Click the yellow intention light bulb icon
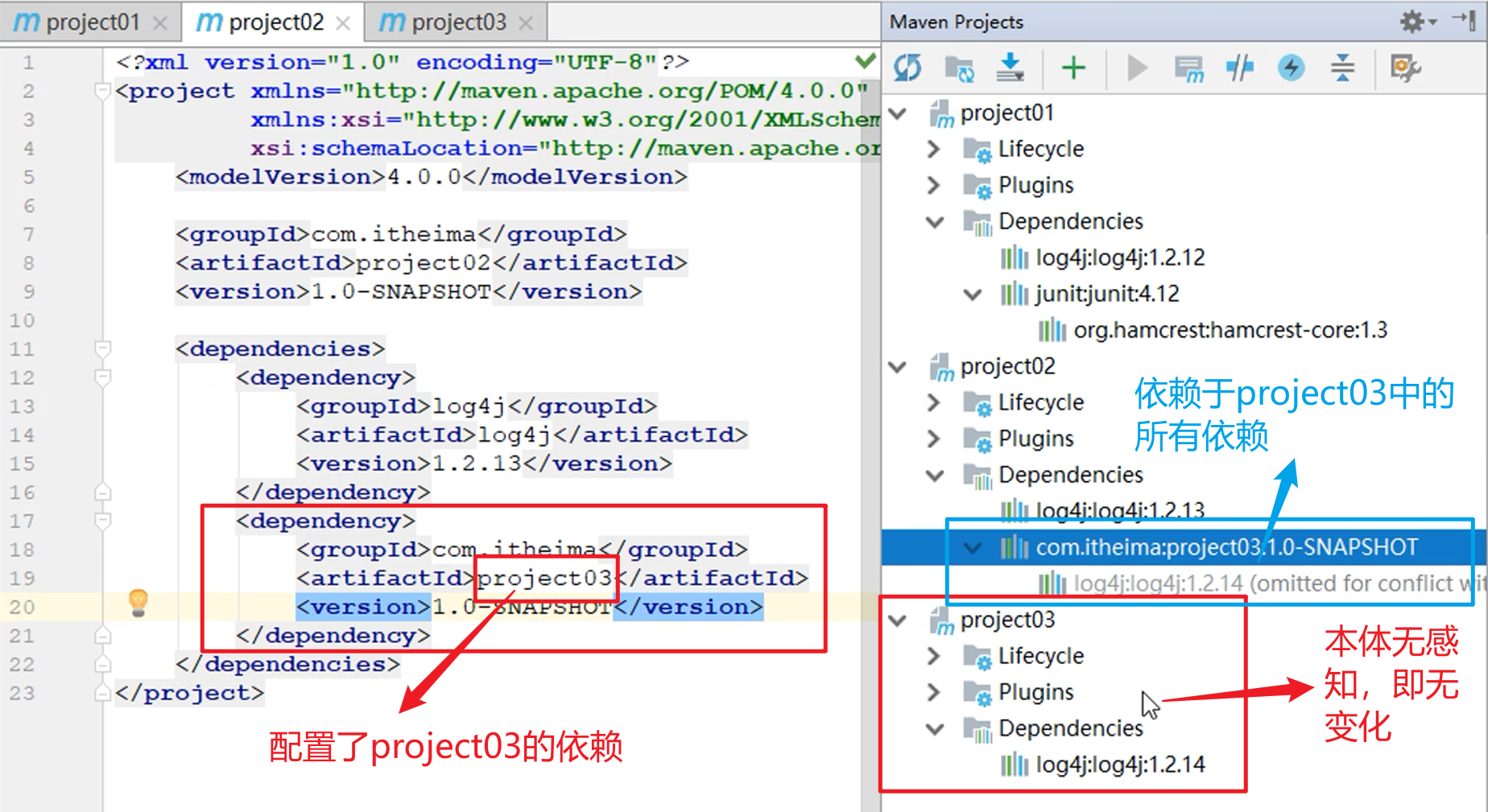Viewport: 1488px width, 812px height. coord(138,603)
